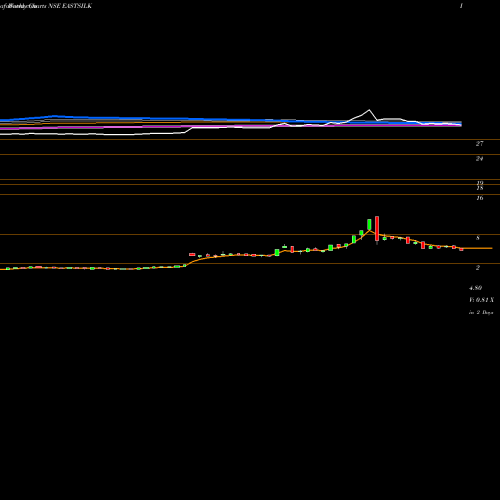Click the tallest red candlestick at the peak

[377, 229]
